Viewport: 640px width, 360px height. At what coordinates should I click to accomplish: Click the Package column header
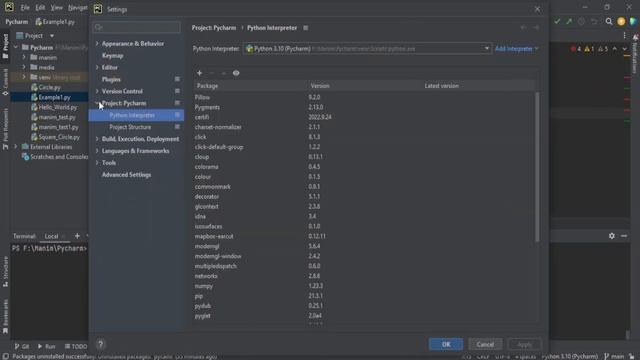pyautogui.click(x=207, y=86)
